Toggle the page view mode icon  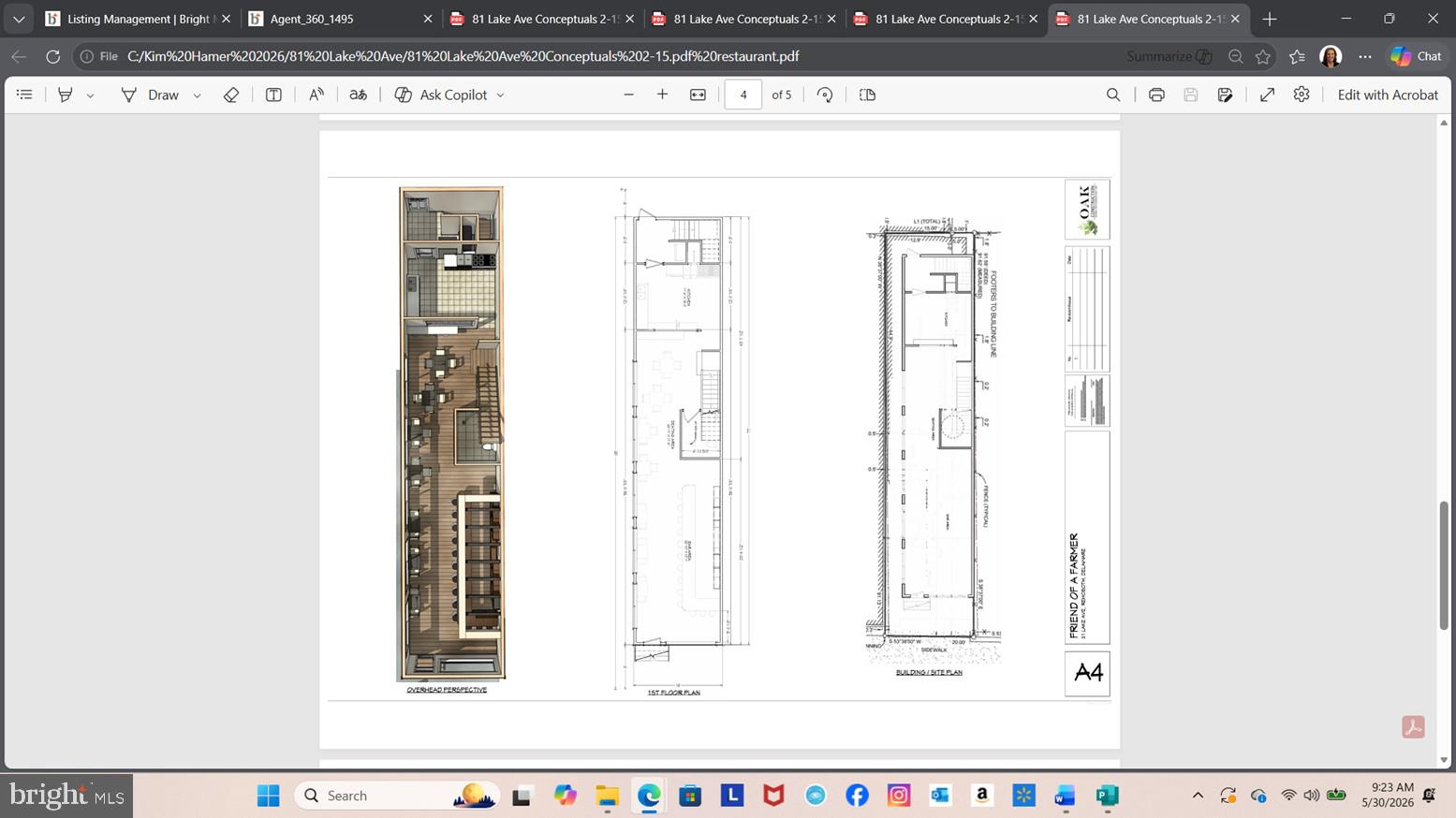click(x=867, y=95)
